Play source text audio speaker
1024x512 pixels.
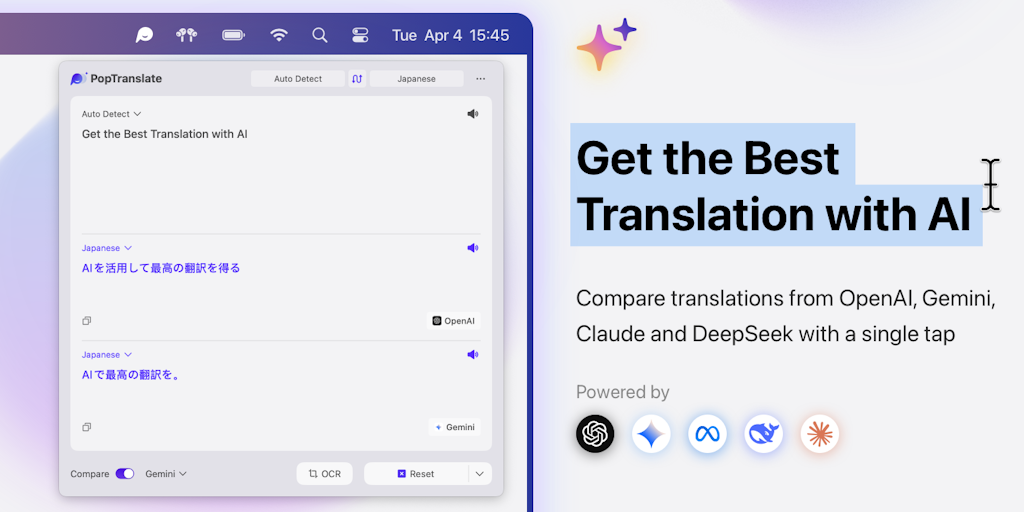tap(473, 114)
